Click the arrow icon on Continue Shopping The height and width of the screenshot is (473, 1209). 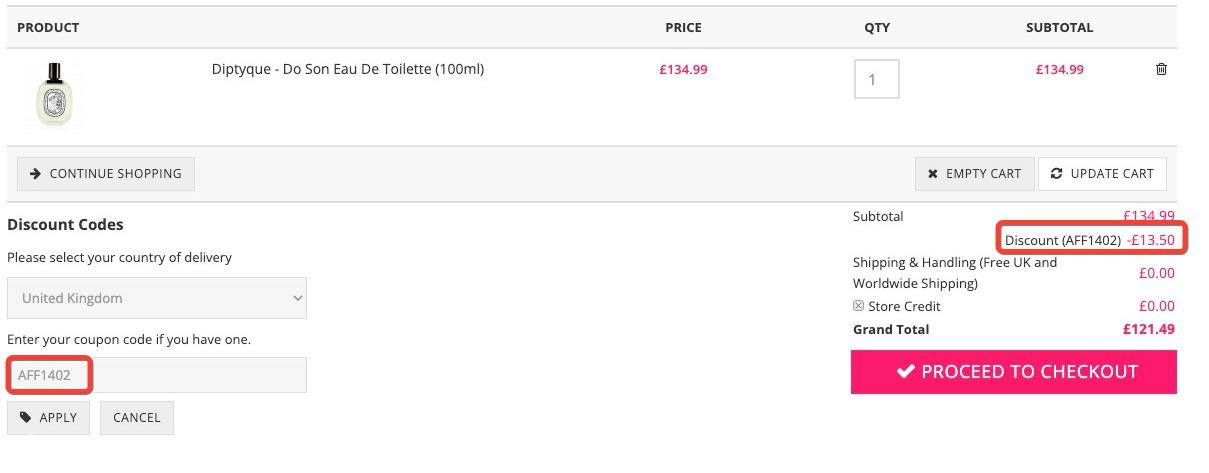coord(35,174)
